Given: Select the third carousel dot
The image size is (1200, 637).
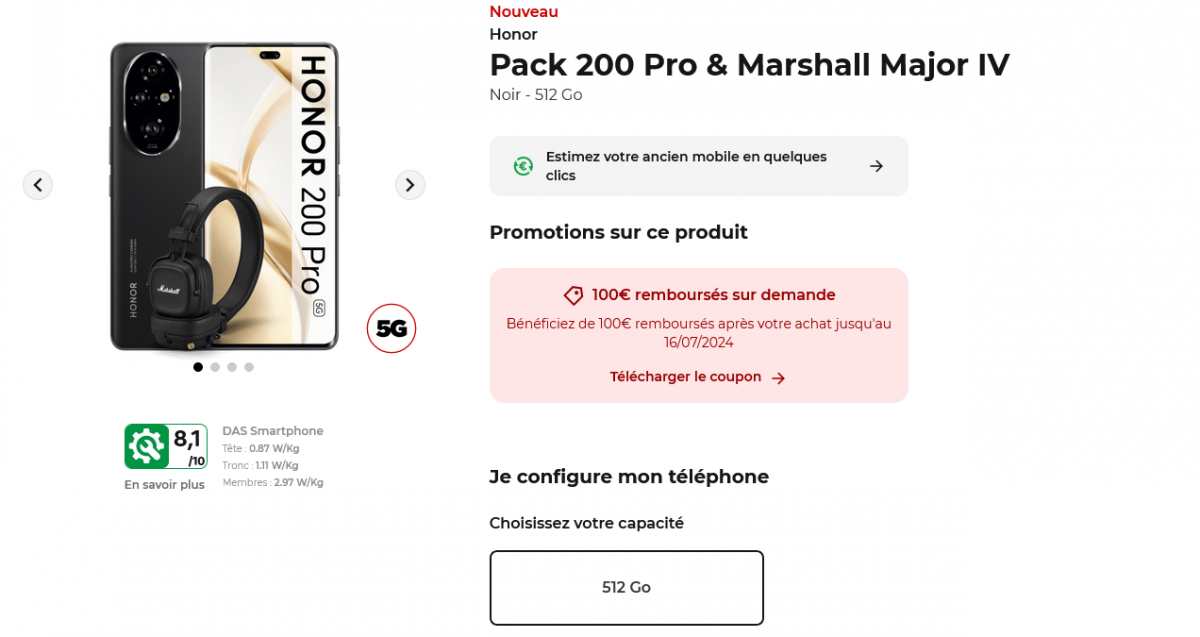Looking at the screenshot, I should 232,367.
